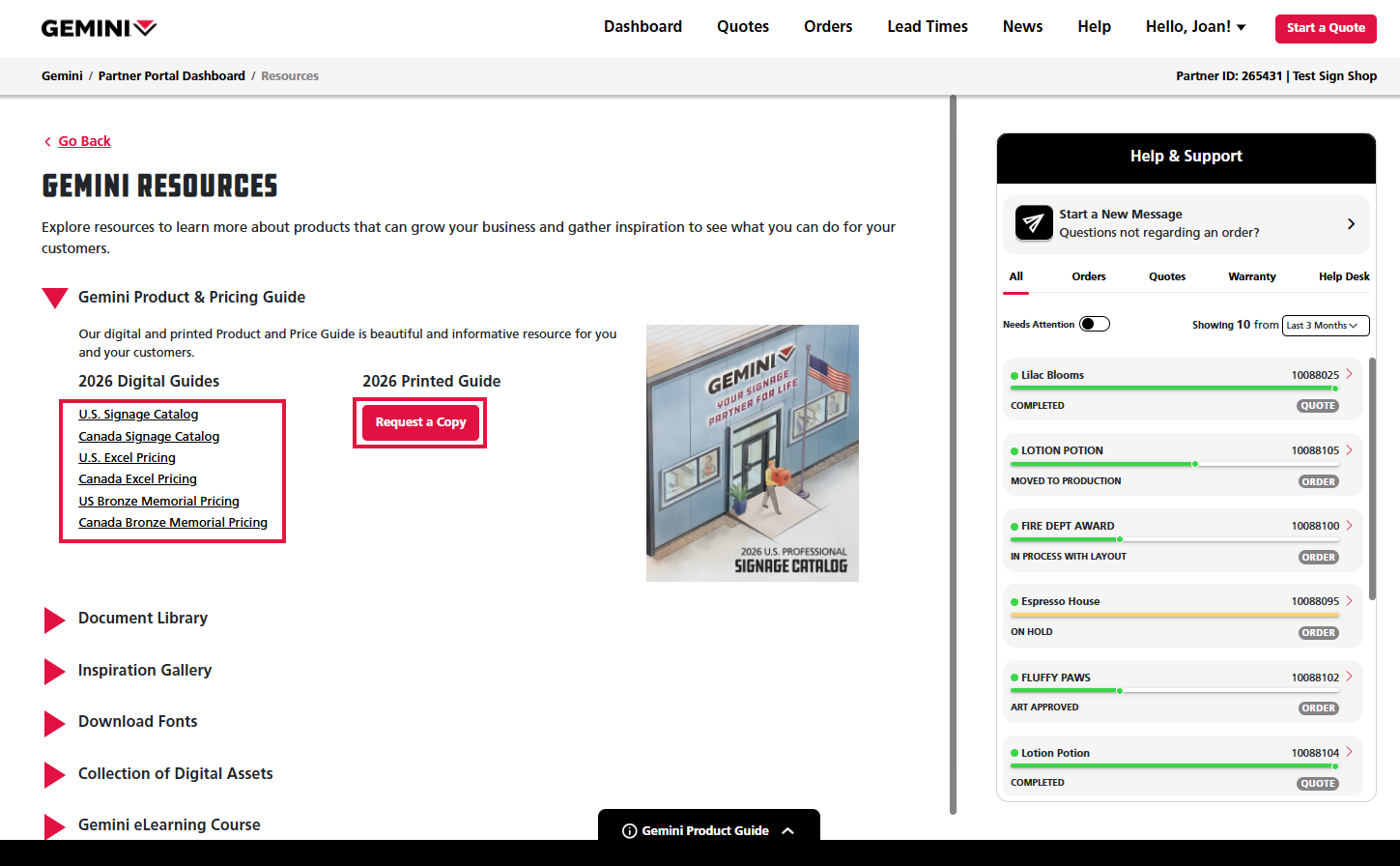Select the Help Desk tab
The image size is (1400, 866).
1343,276
